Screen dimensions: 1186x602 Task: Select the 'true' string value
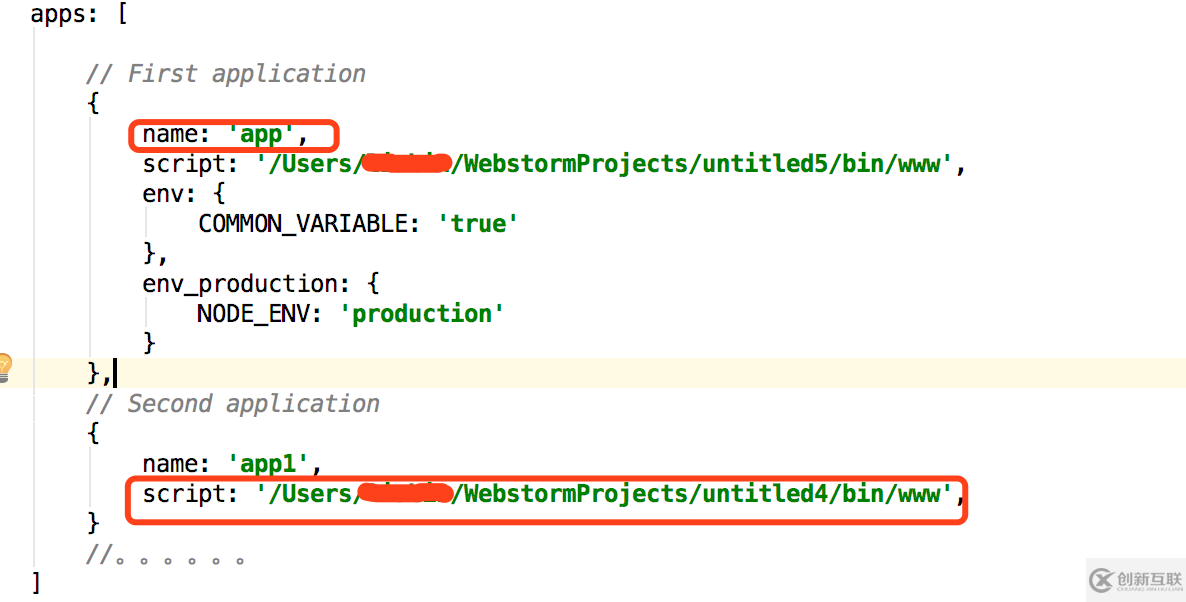[x=478, y=224]
